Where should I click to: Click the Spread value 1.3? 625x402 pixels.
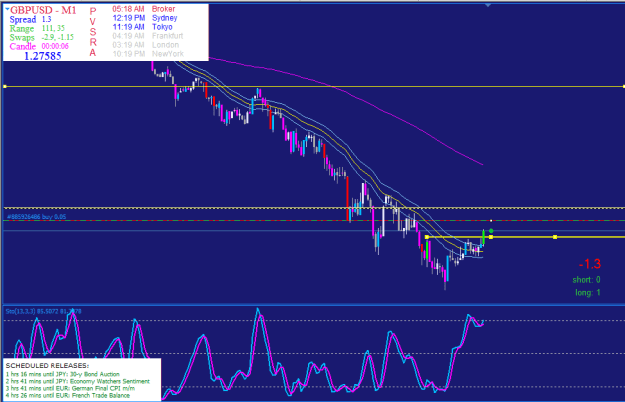click(x=46, y=19)
